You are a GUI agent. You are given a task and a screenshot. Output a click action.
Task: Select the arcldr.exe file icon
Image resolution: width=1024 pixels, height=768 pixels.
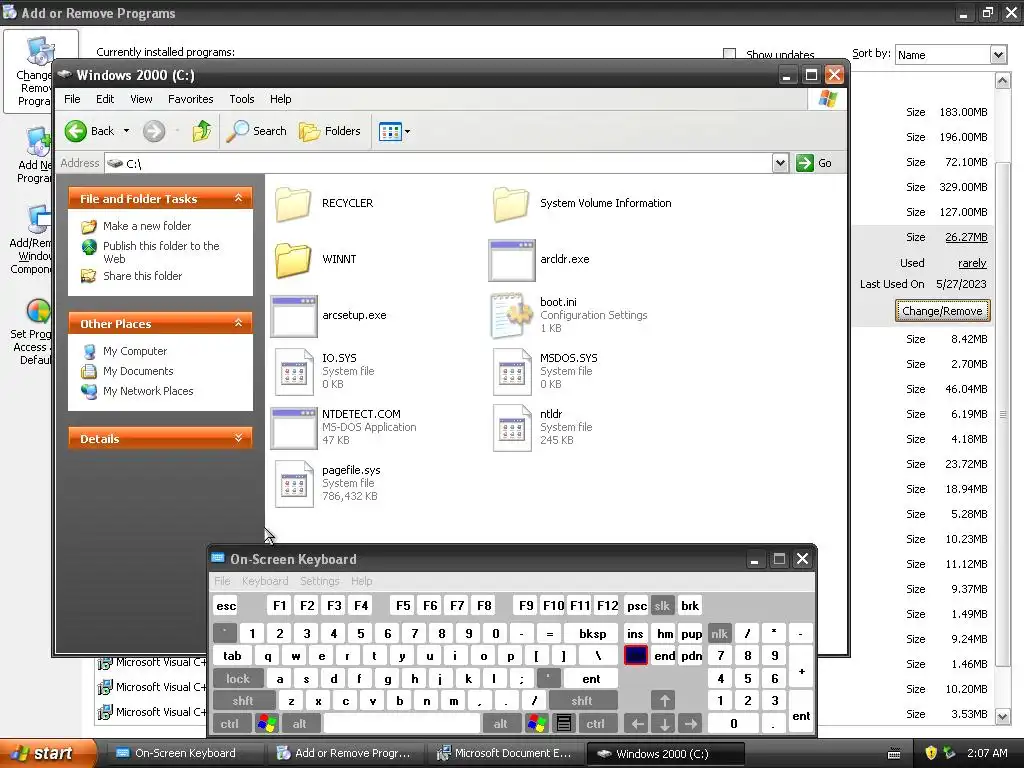pos(512,260)
